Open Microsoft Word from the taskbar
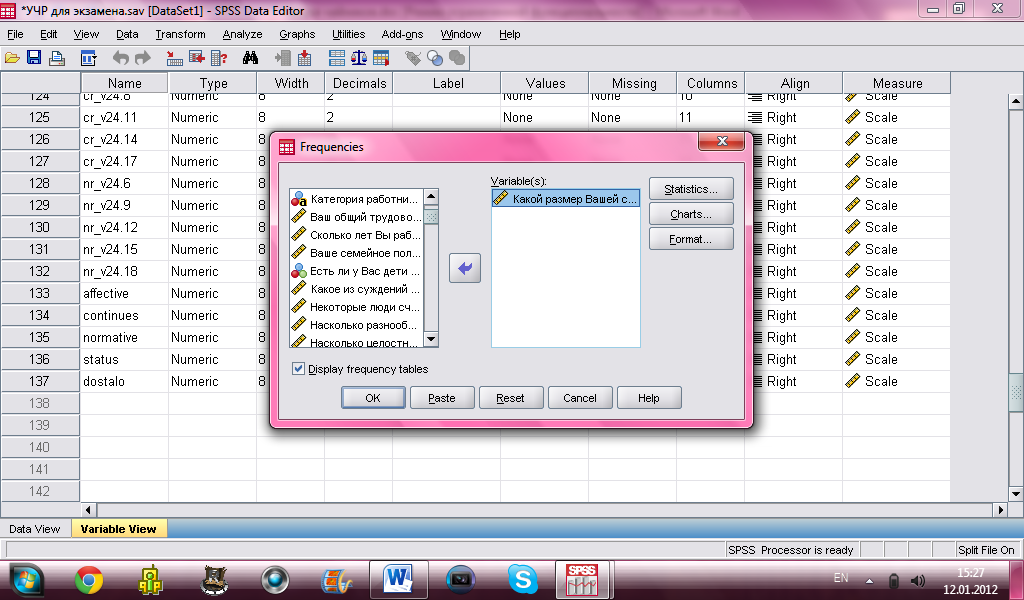Screen dimensions: 1024x600 (398, 579)
